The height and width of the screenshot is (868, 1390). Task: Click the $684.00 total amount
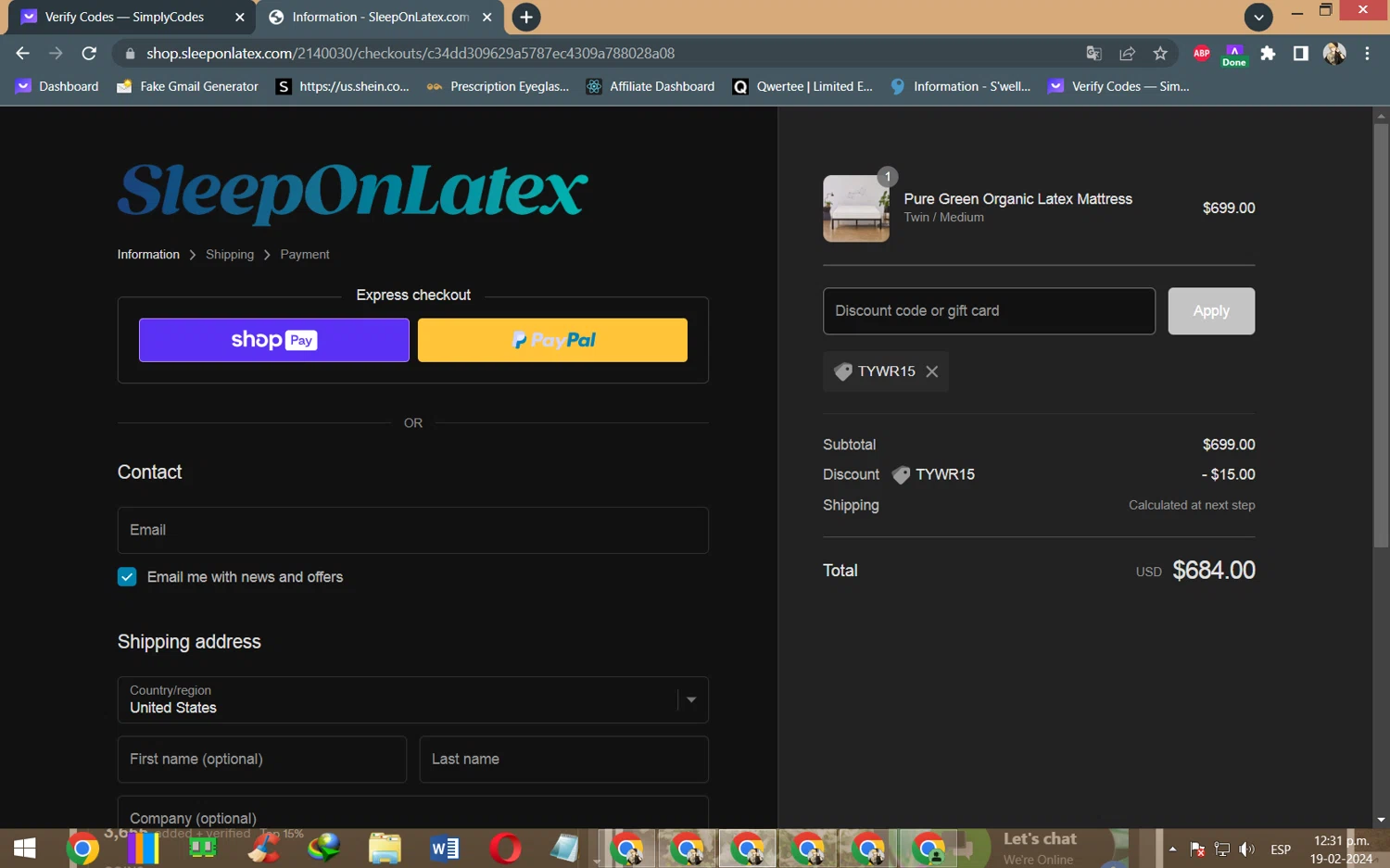[x=1214, y=571]
